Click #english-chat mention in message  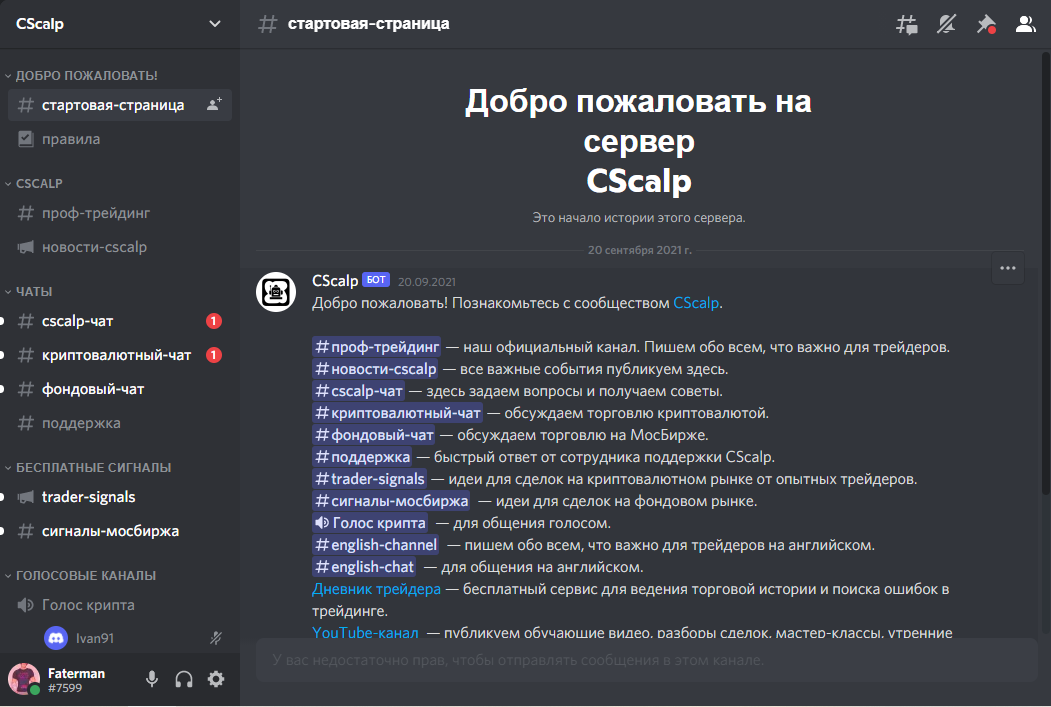click(x=364, y=567)
